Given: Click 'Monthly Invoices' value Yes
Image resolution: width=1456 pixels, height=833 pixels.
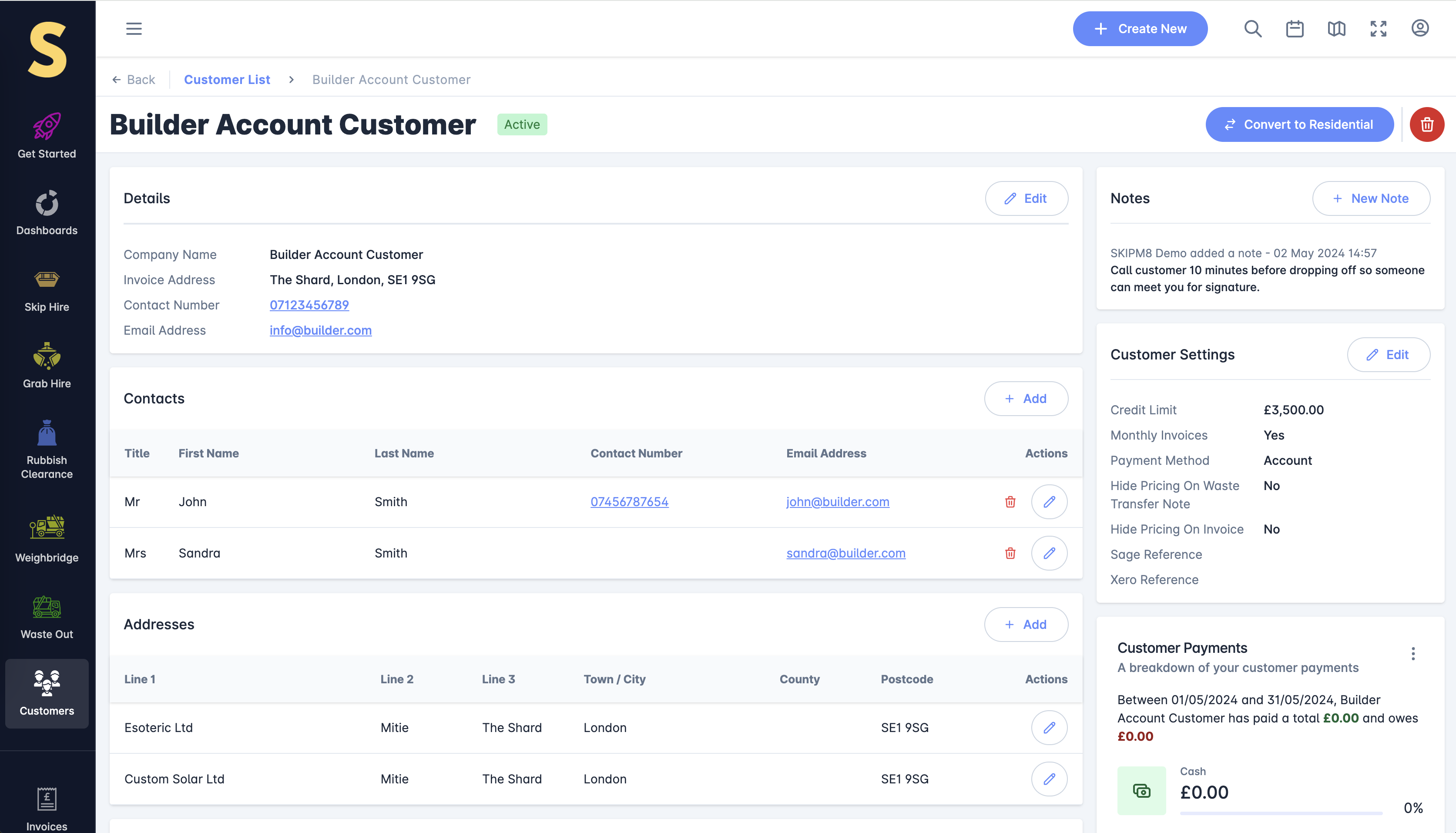Looking at the screenshot, I should 1274,435.
